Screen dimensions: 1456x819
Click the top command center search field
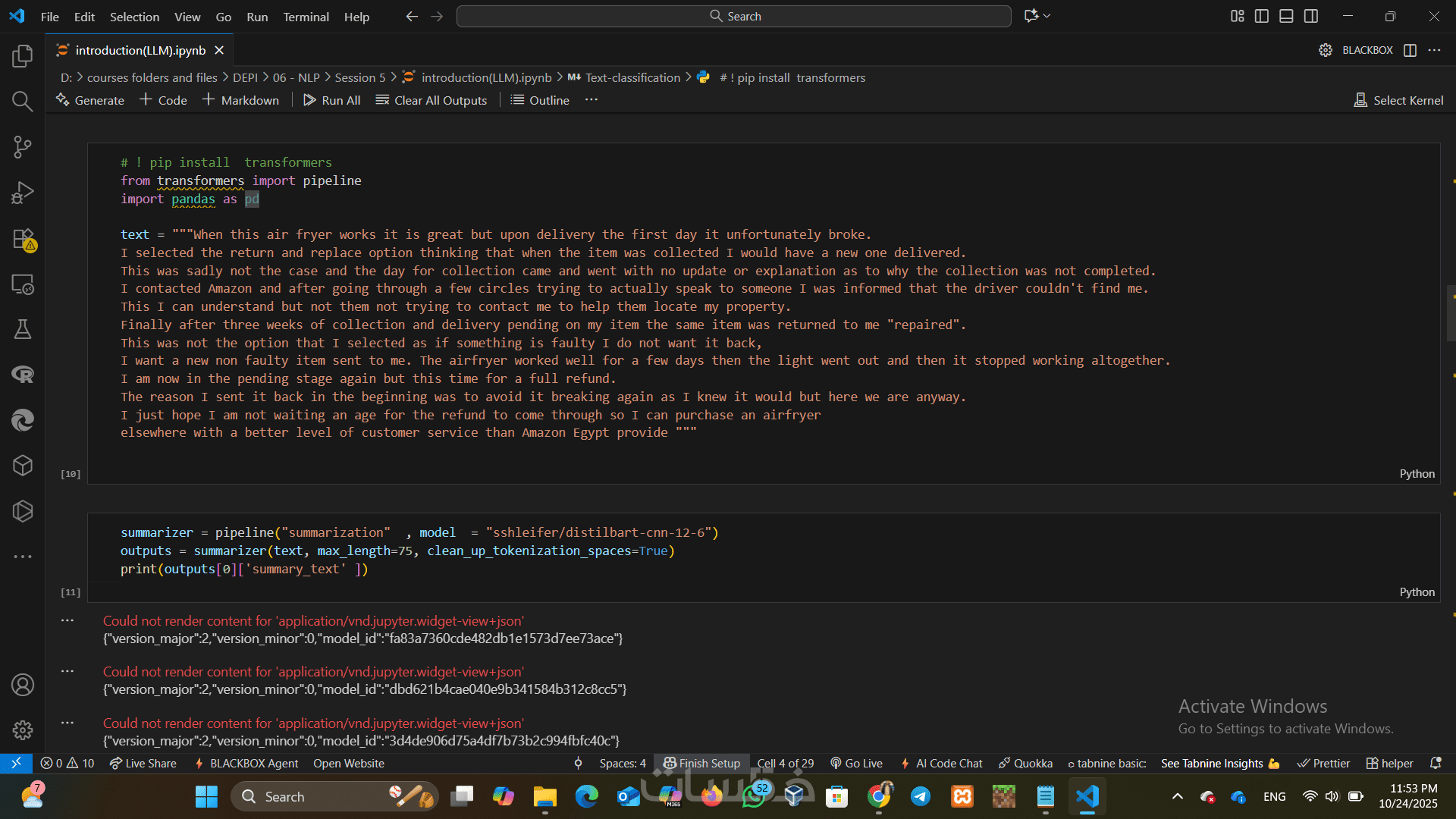tap(733, 16)
